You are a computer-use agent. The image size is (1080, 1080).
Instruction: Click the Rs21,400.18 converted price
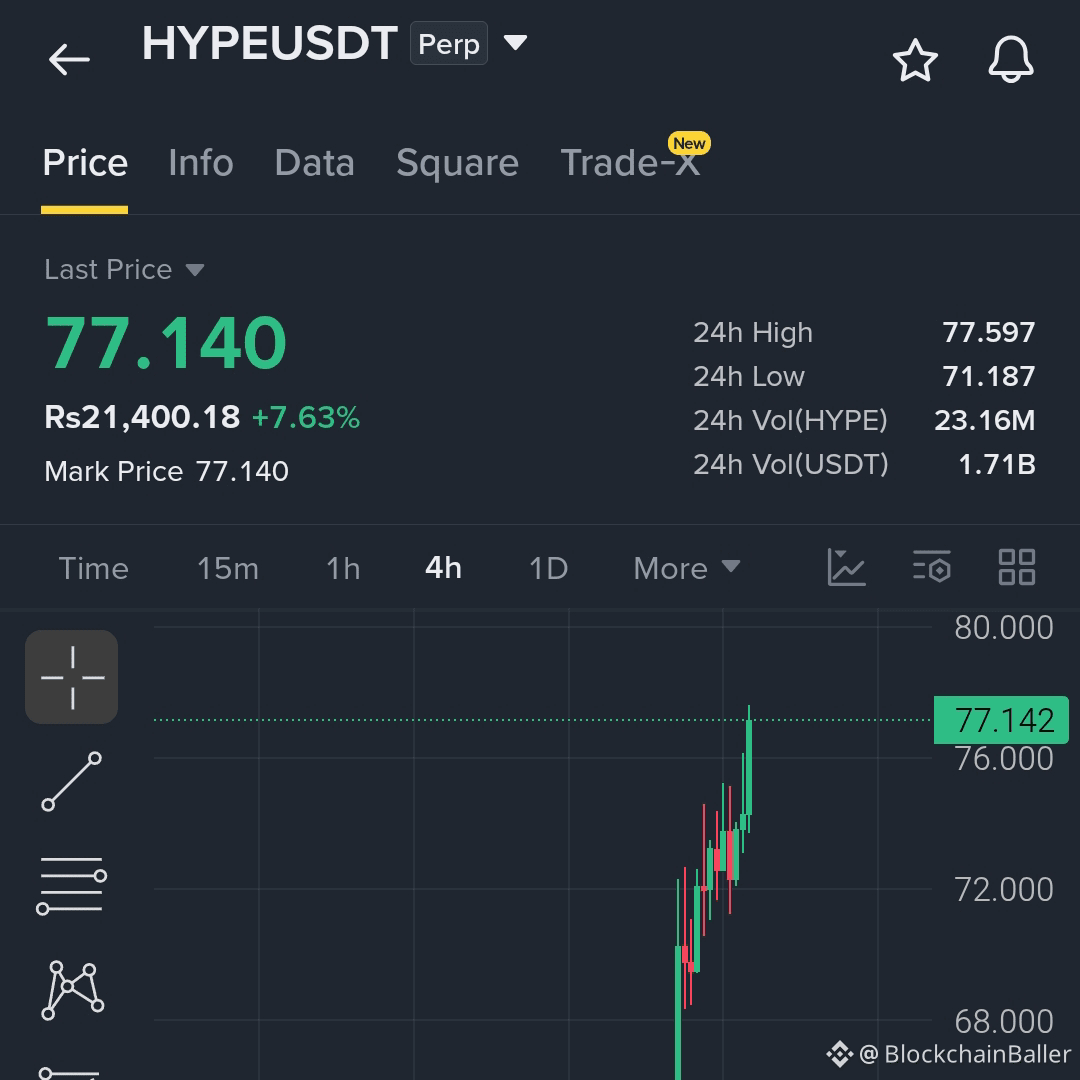(142, 417)
